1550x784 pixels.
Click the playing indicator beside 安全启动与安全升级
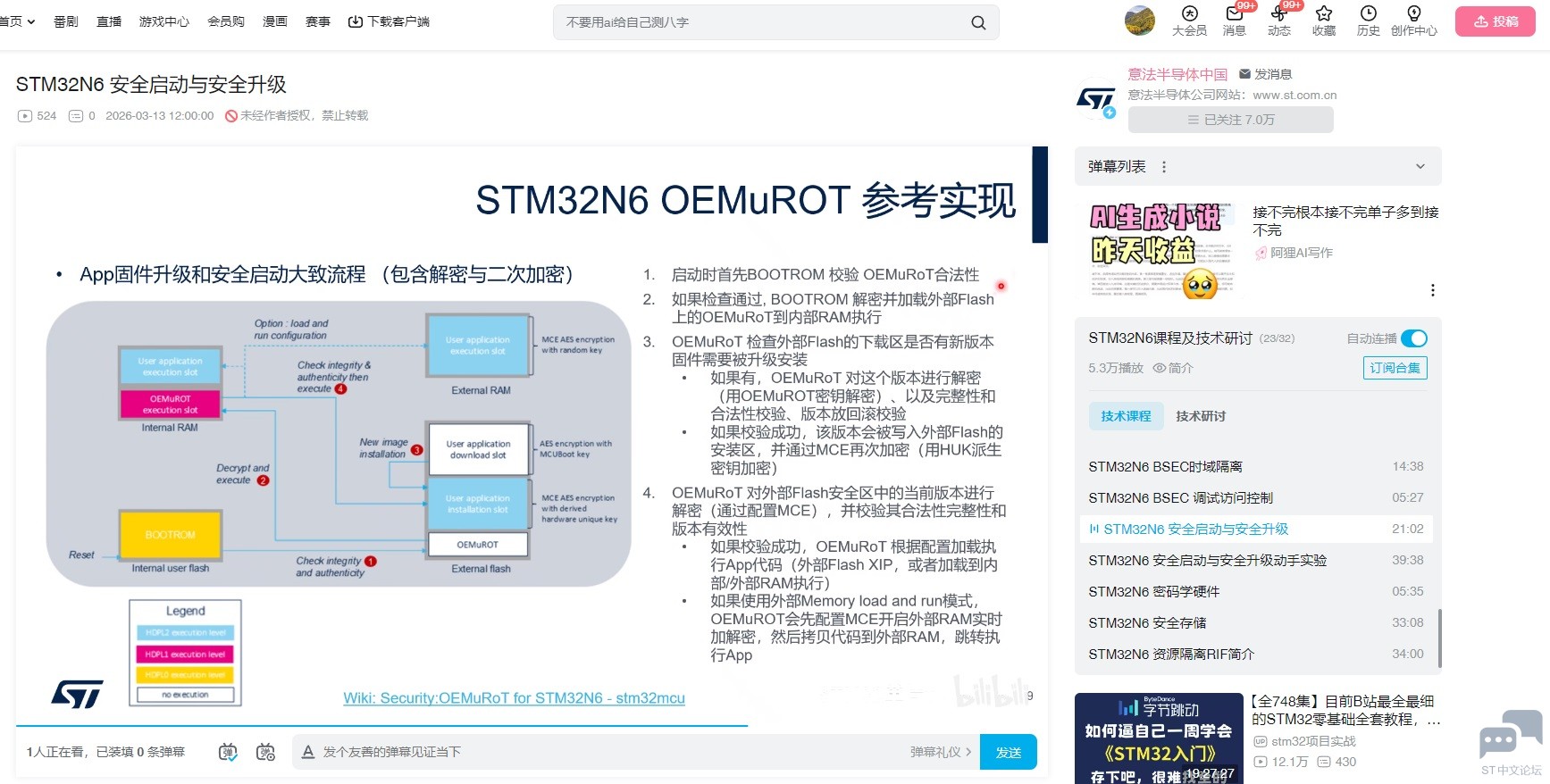coord(1094,530)
